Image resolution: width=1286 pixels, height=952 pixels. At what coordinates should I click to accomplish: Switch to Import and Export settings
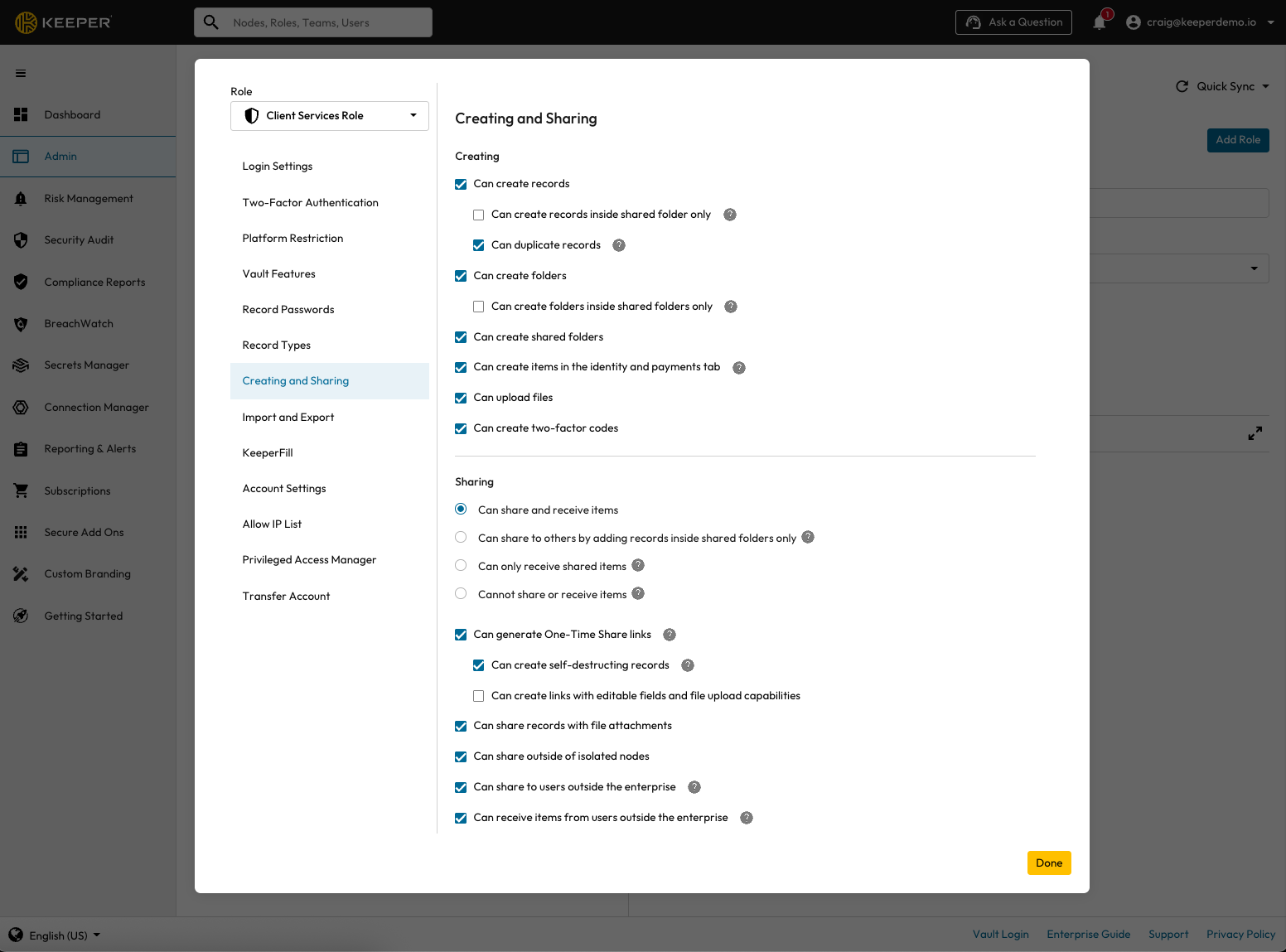pos(288,418)
